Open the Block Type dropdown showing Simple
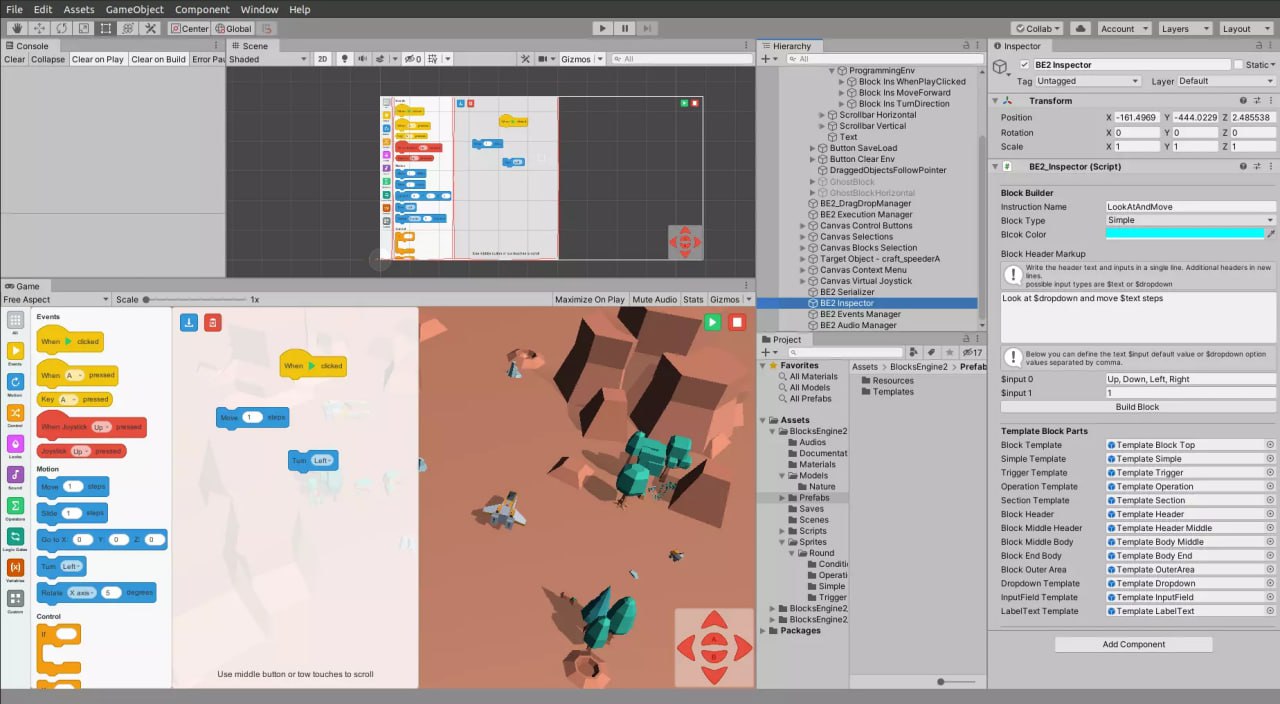Viewport: 1280px width, 704px height. [1190, 220]
